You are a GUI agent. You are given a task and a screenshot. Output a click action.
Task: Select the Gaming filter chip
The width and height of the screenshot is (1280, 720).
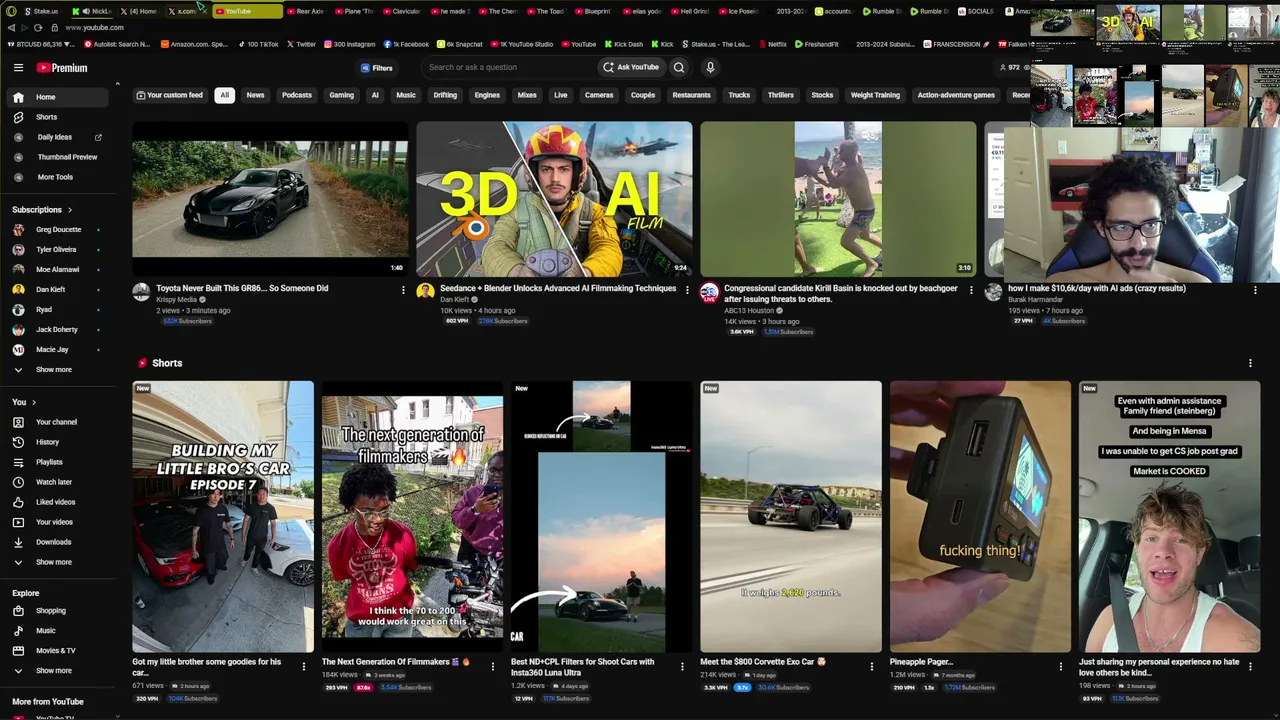click(x=342, y=95)
